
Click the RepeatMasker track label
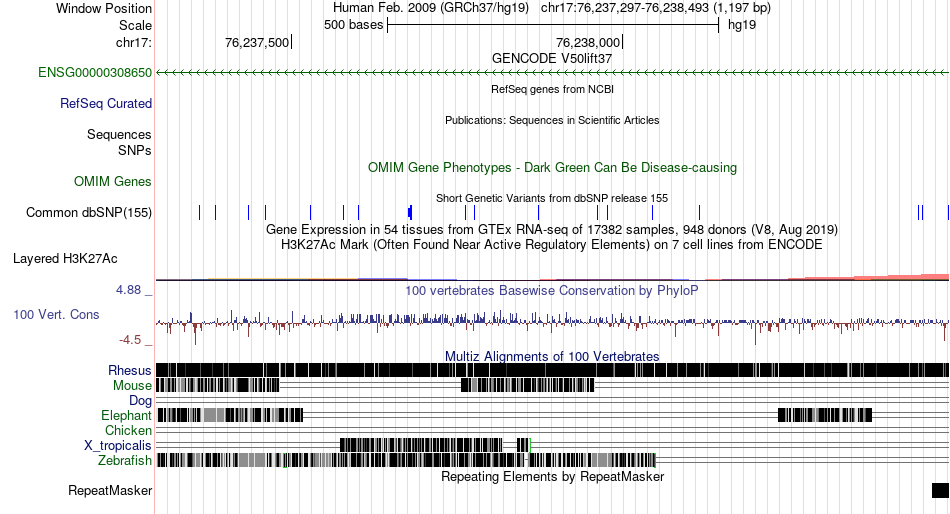[110, 490]
